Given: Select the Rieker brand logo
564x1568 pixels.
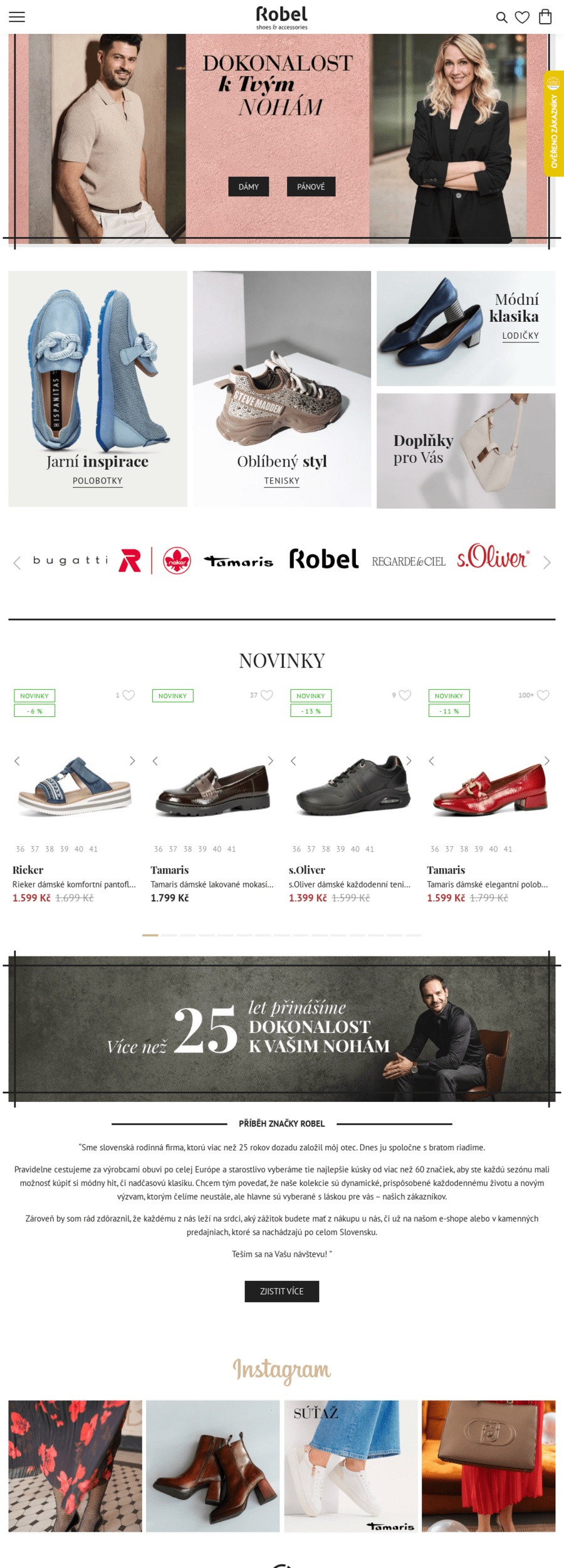Looking at the screenshot, I should click(177, 561).
